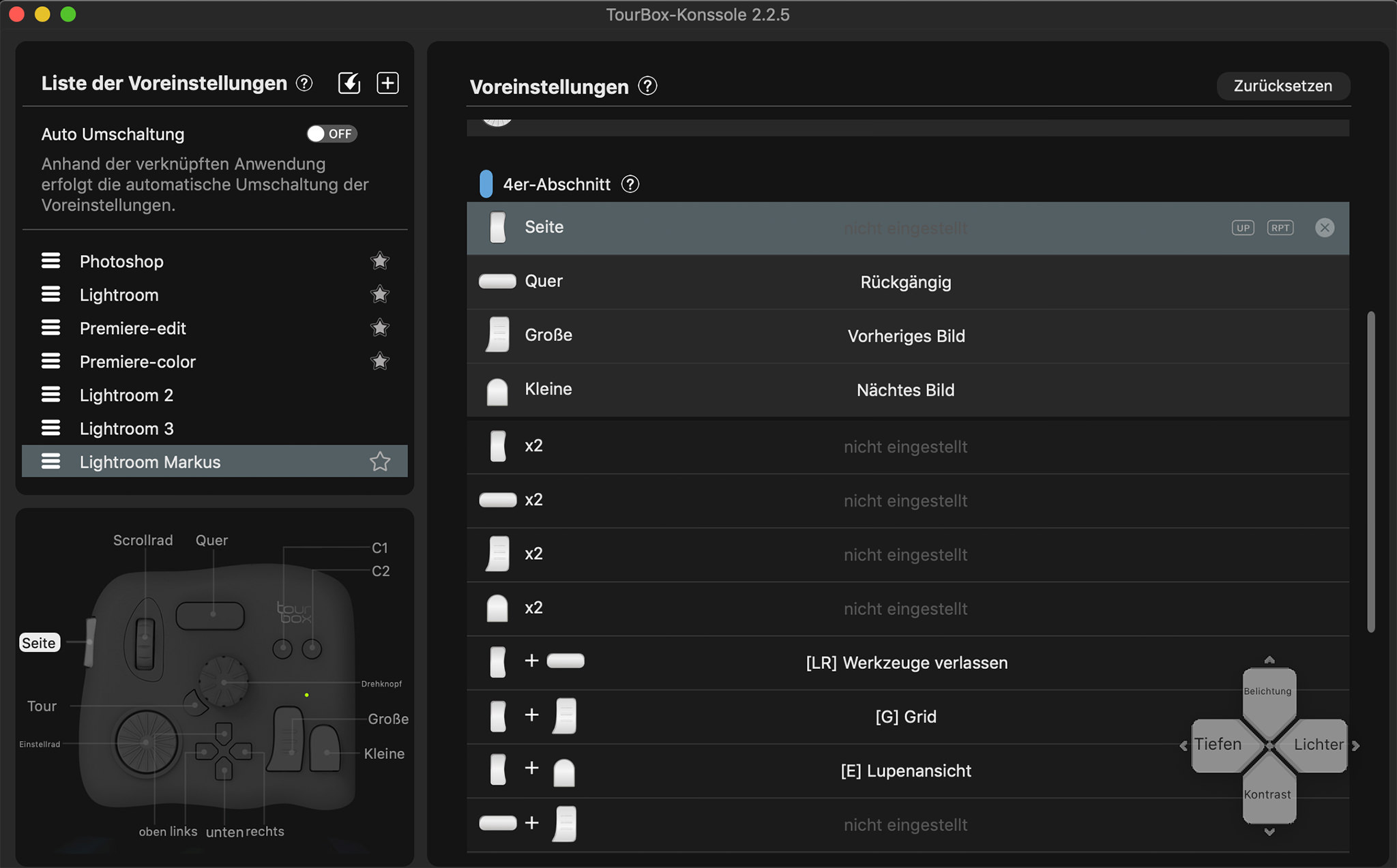Select the Lightroom 2 preset
1397x868 pixels.
click(x=215, y=395)
